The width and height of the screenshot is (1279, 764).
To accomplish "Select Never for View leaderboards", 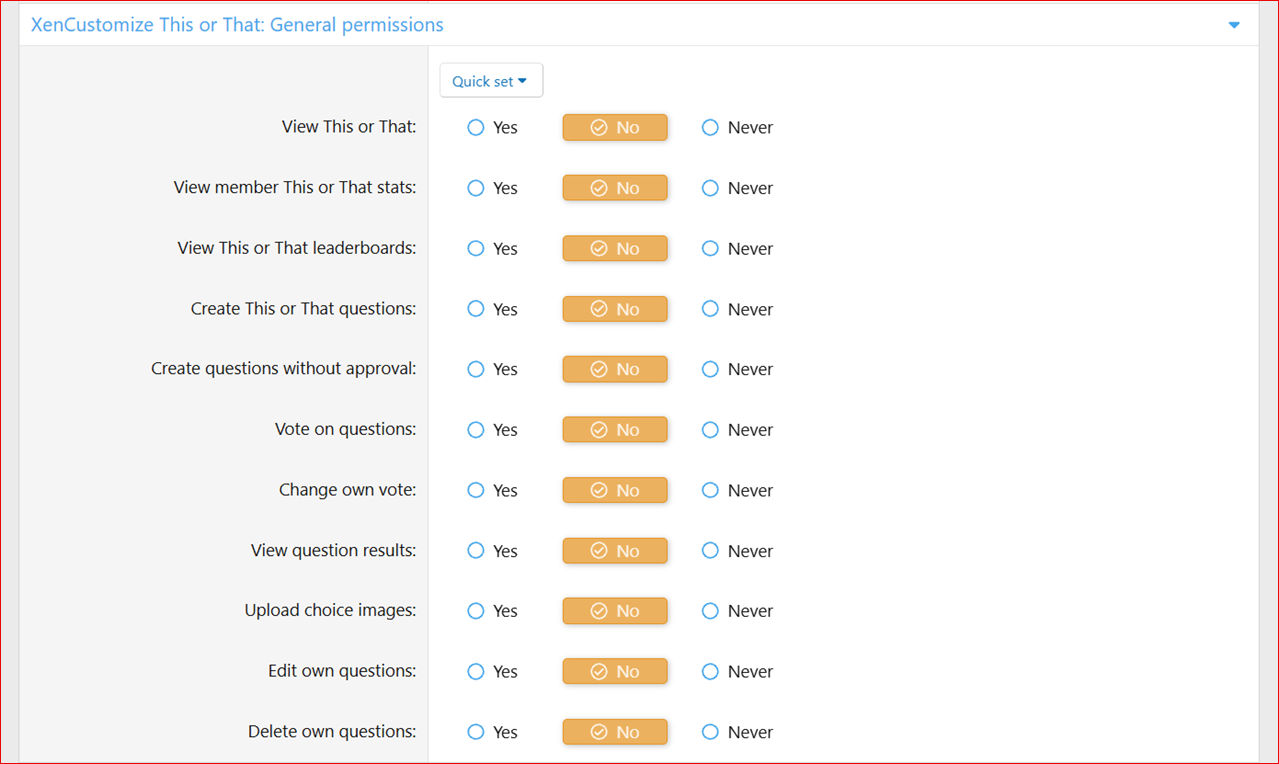I will click(x=737, y=249).
